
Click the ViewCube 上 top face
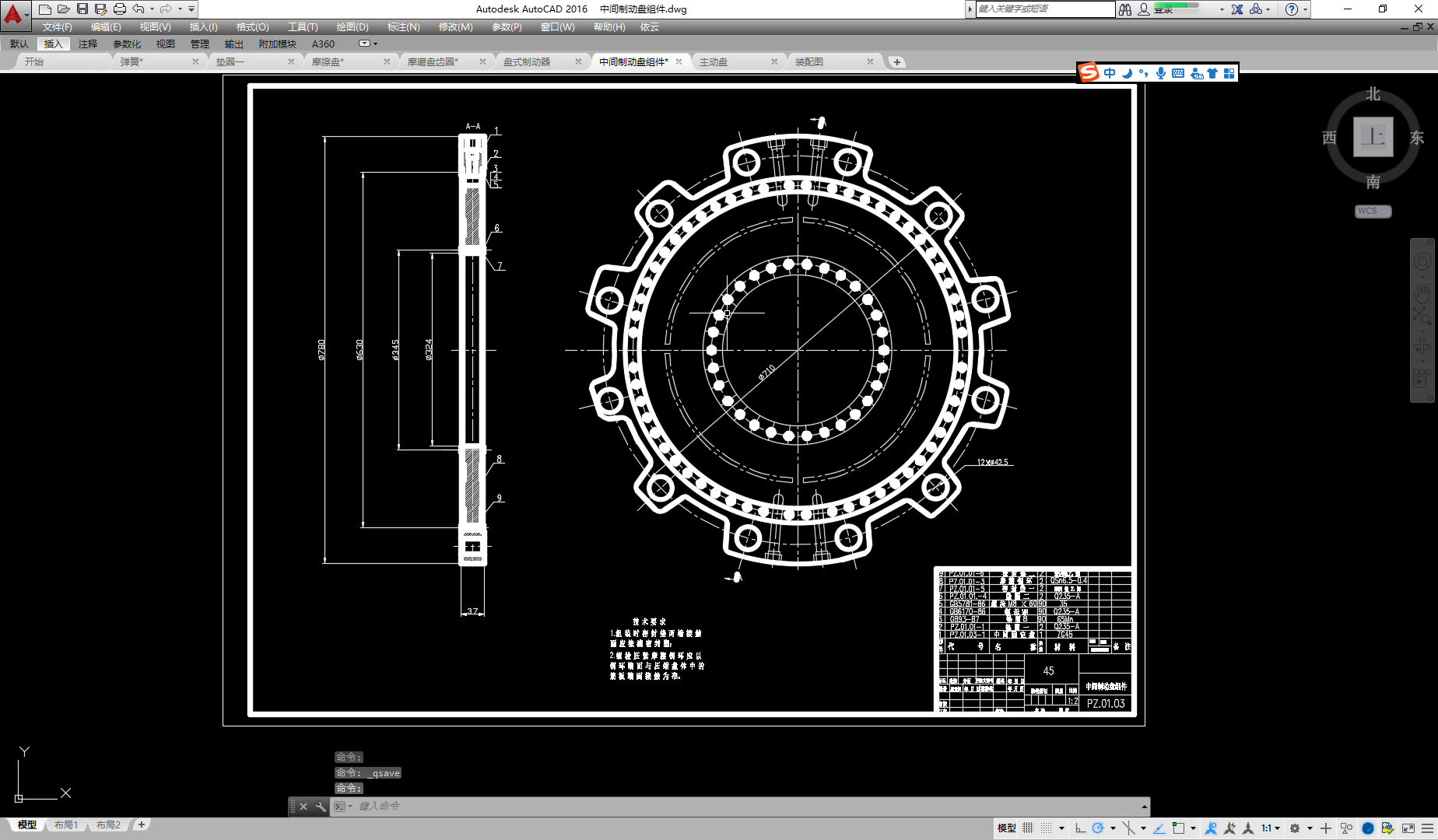1373,137
